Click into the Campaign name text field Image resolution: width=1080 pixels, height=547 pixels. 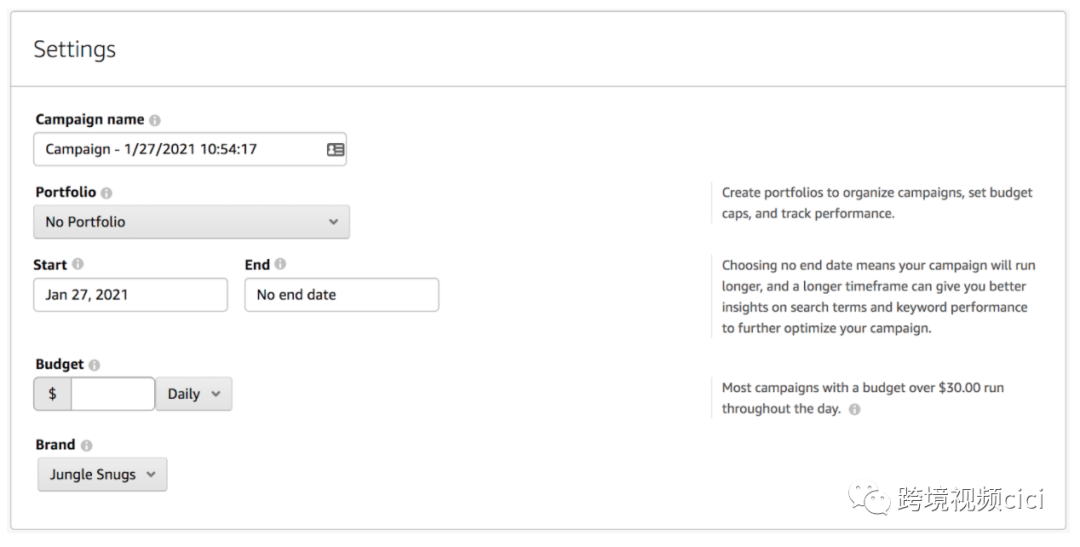[180, 149]
